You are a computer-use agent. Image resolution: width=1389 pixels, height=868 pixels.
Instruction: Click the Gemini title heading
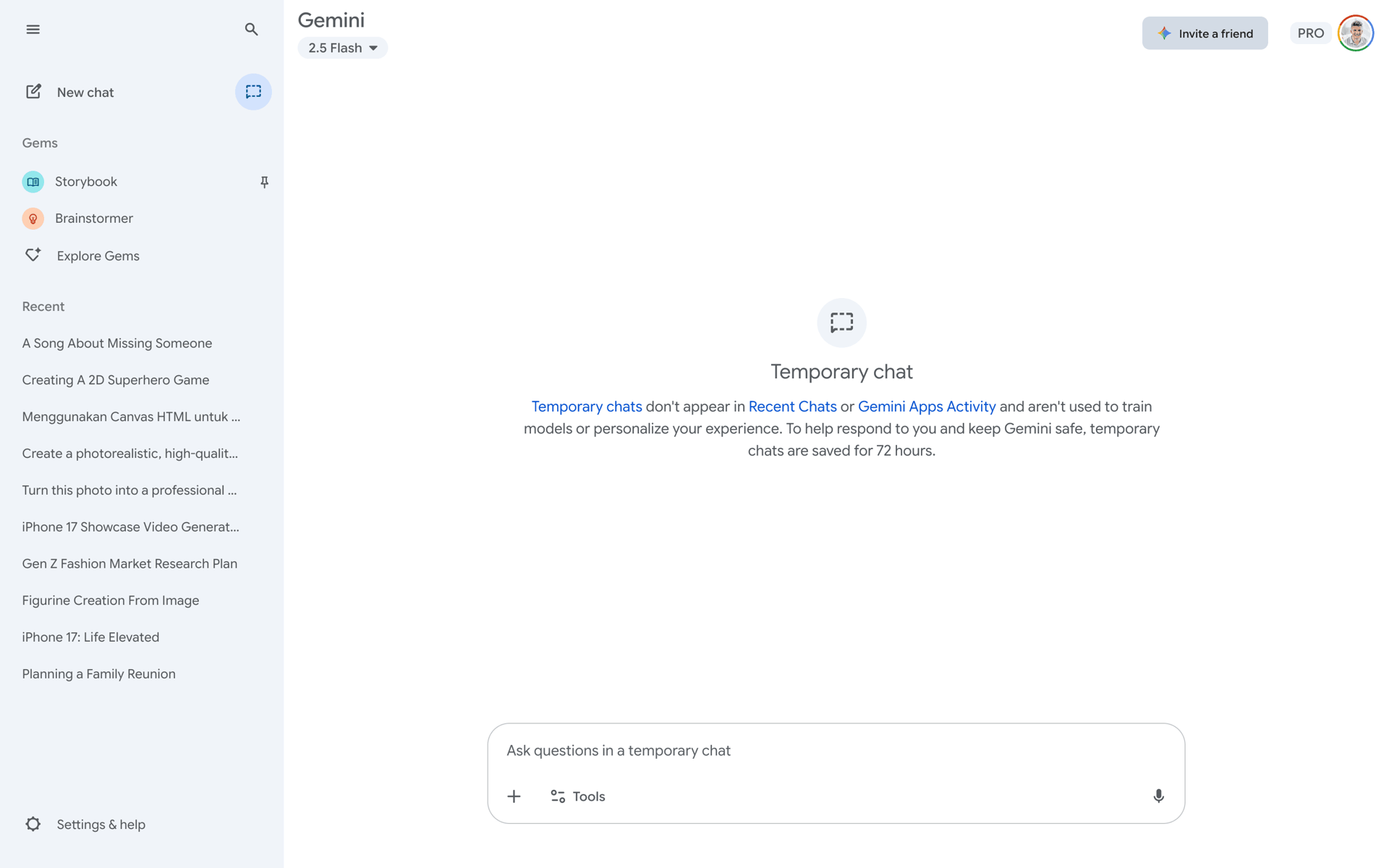331,20
